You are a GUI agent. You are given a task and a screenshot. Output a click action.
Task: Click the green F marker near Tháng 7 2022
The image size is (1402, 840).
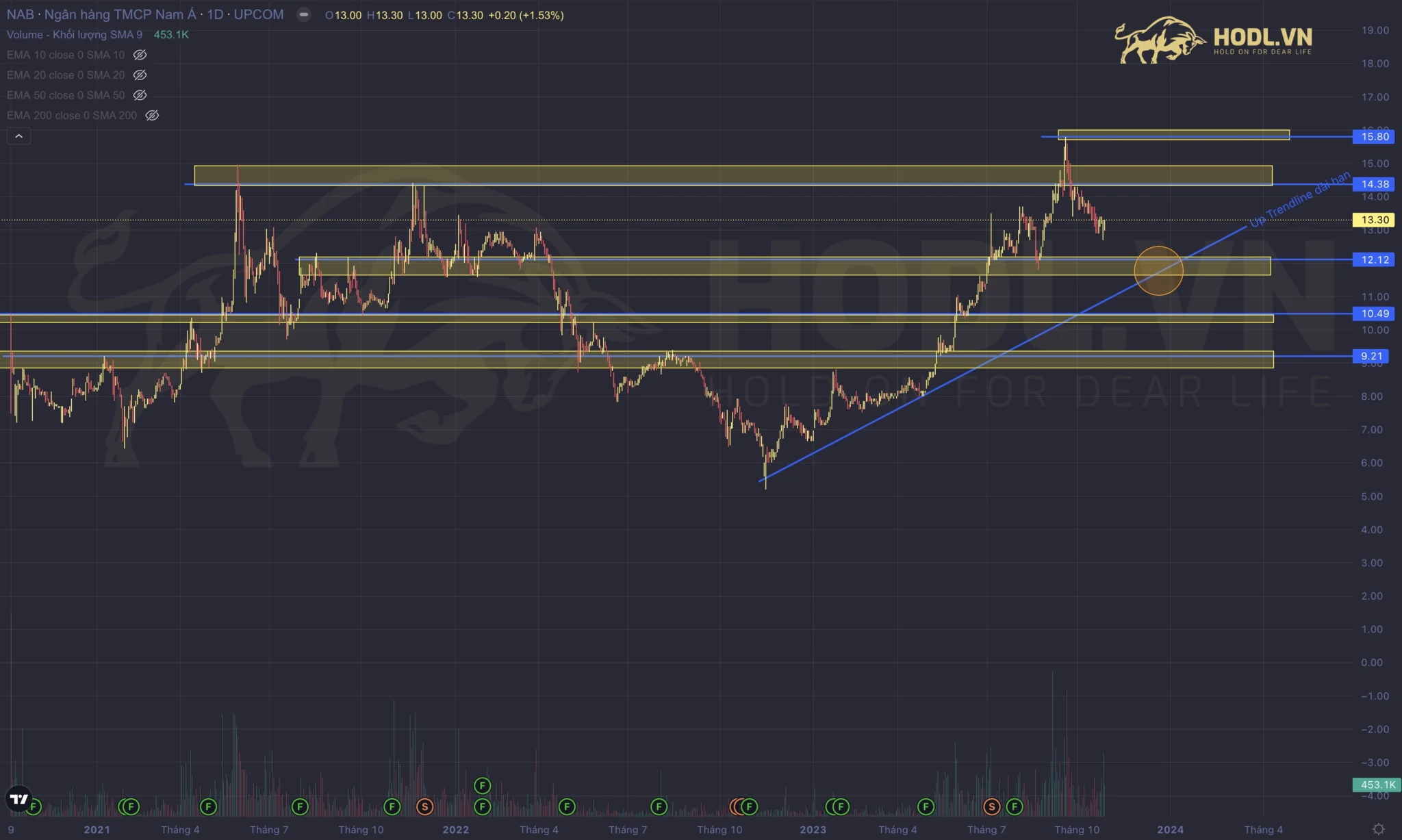tap(659, 807)
